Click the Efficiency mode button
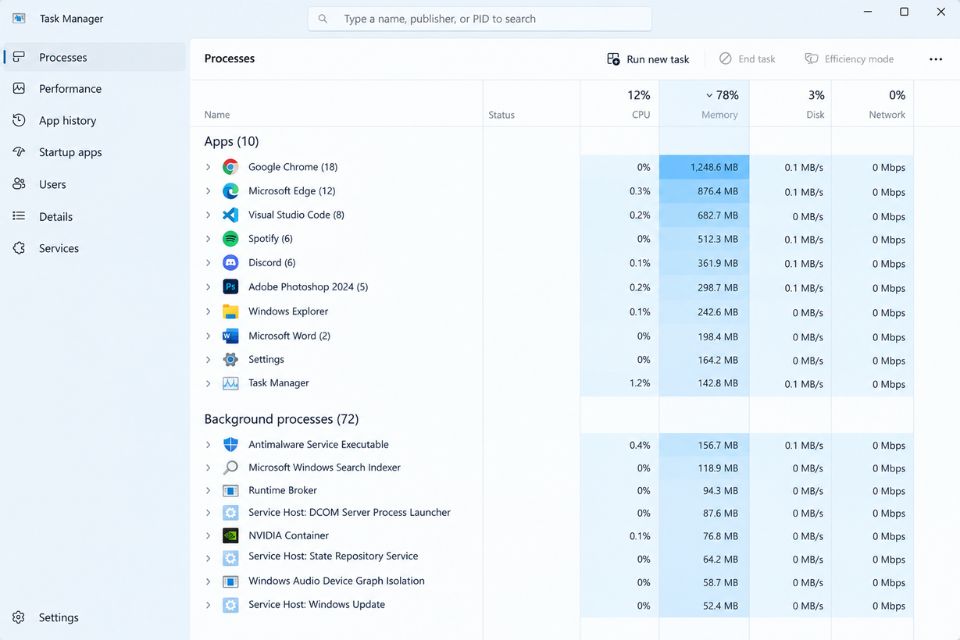 (x=849, y=59)
